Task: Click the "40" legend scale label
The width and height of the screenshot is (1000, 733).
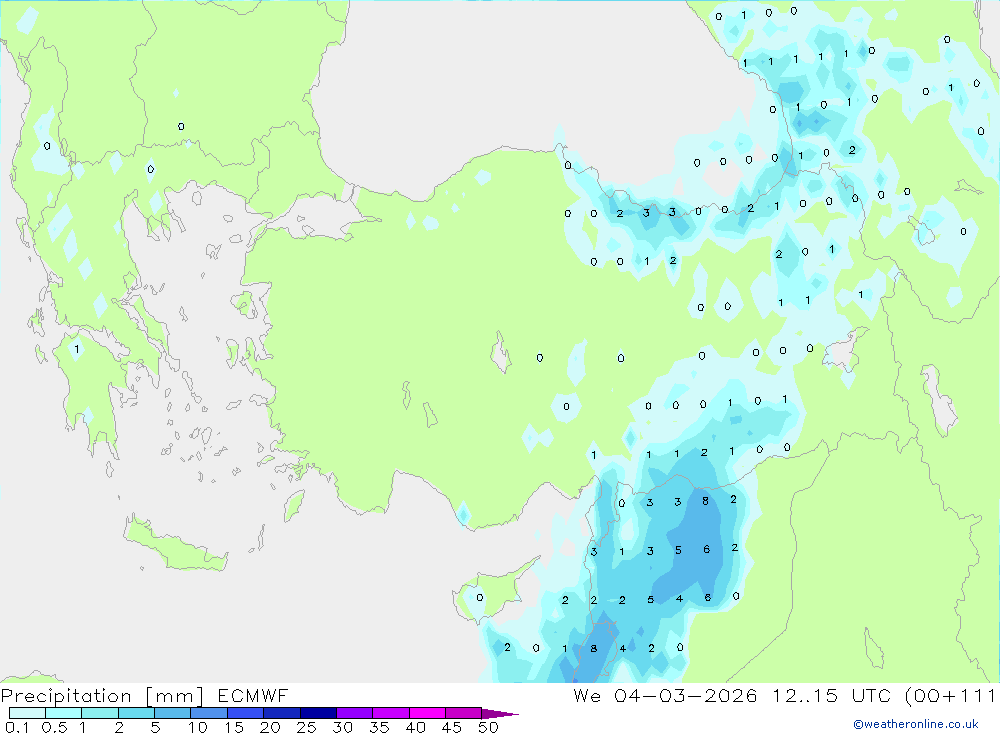Action: (x=415, y=727)
